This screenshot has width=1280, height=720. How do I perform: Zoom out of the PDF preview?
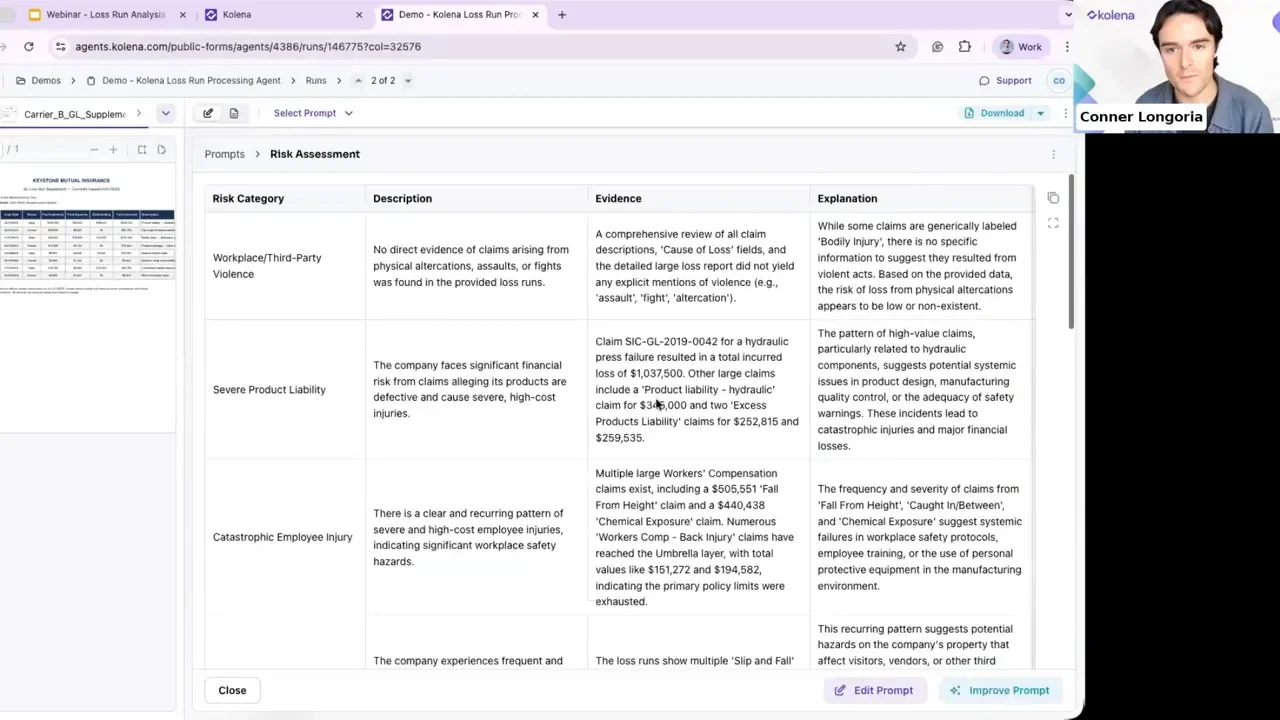pos(95,149)
